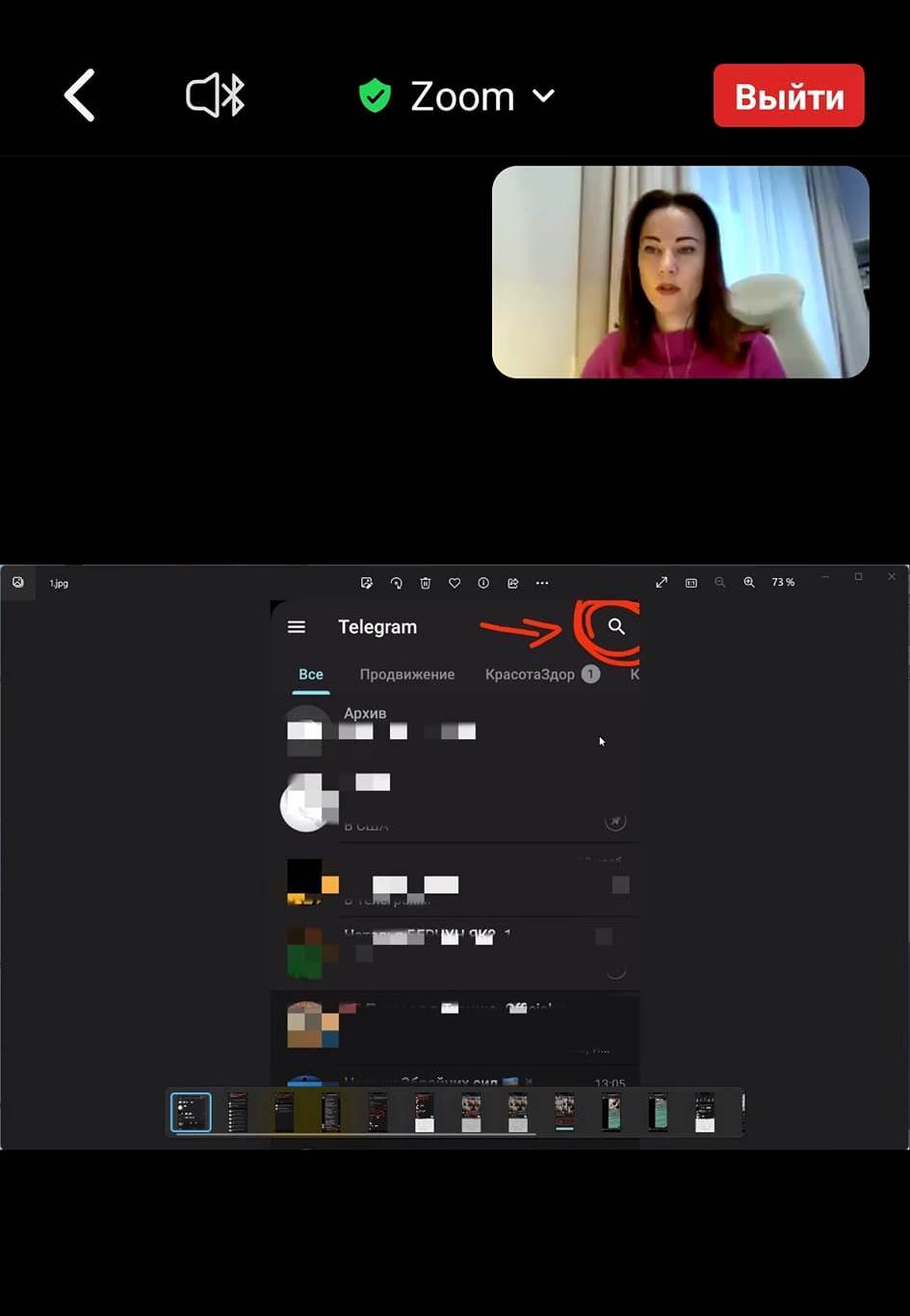Open the file info icon
The width and height of the screenshot is (910, 1316).
(x=483, y=583)
